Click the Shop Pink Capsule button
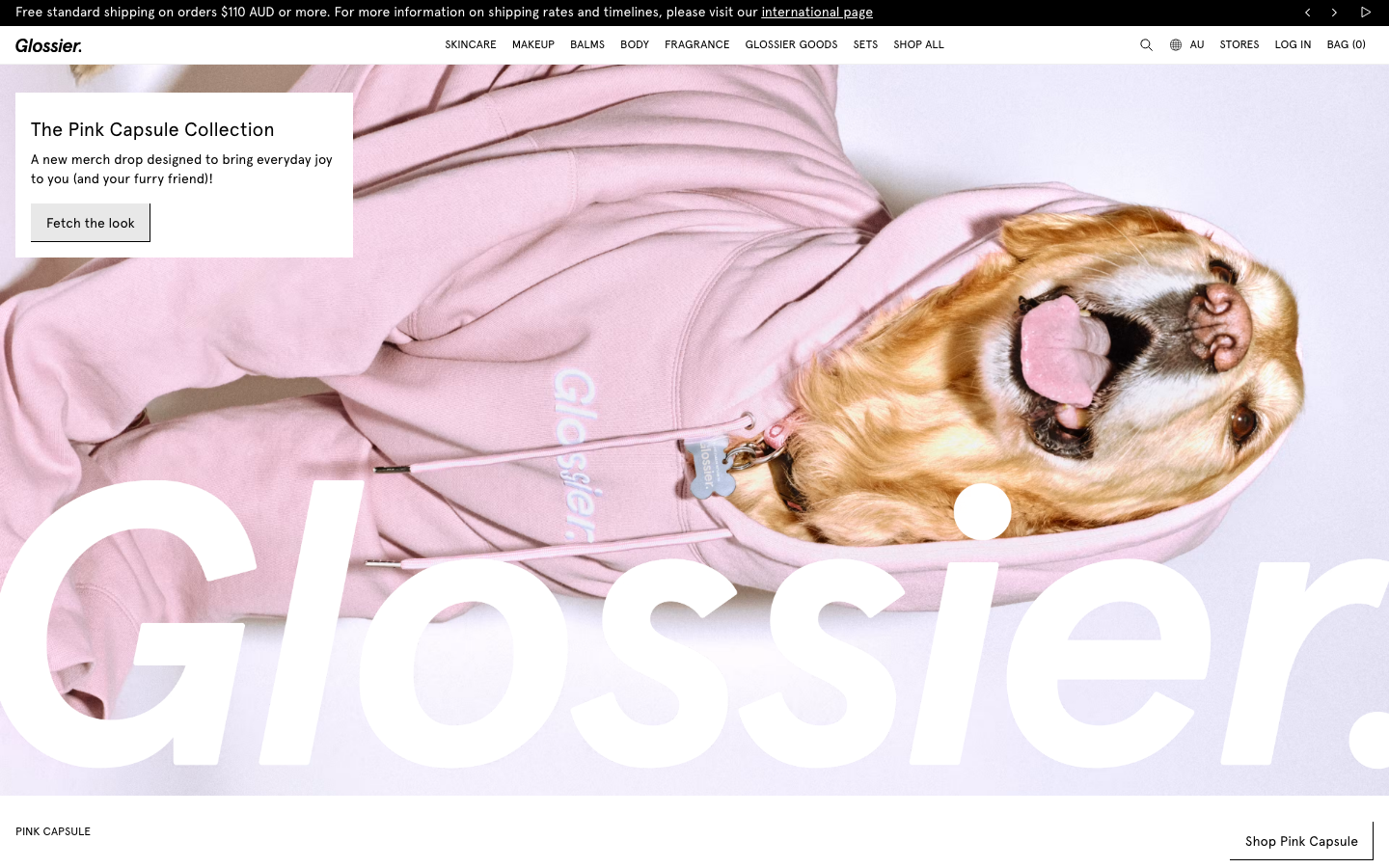The width and height of the screenshot is (1389, 868). 1301,841
